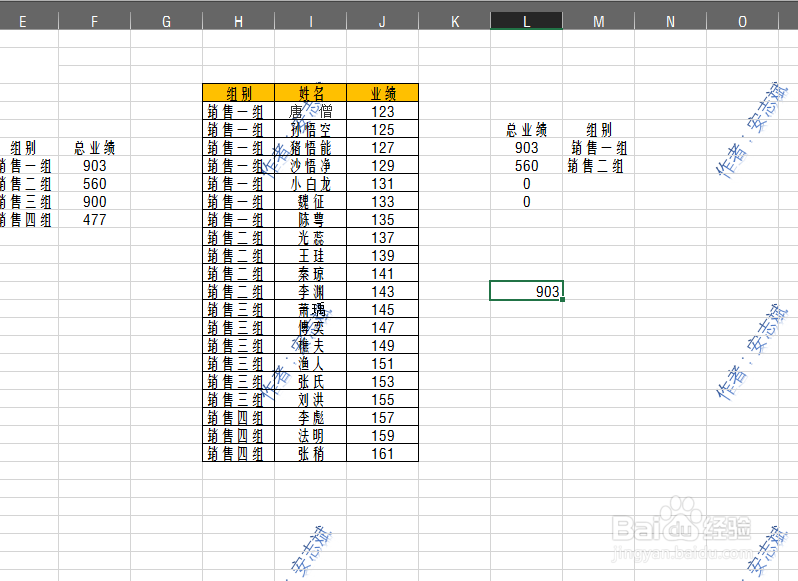Click value 560 in column F
798x581 pixels.
click(94, 184)
